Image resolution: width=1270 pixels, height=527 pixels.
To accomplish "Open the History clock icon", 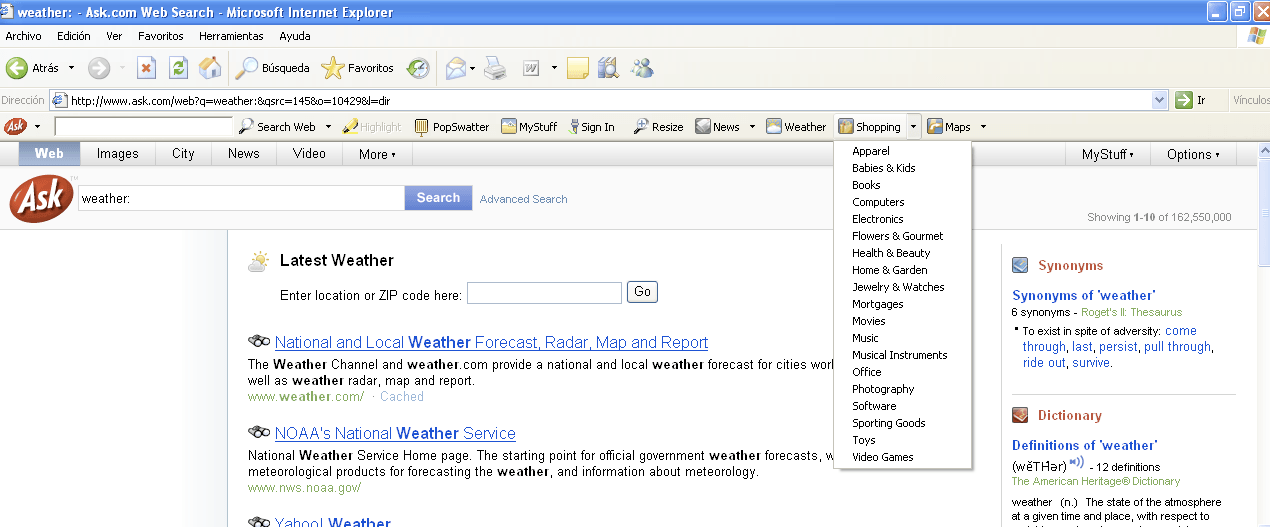I will (x=418, y=68).
